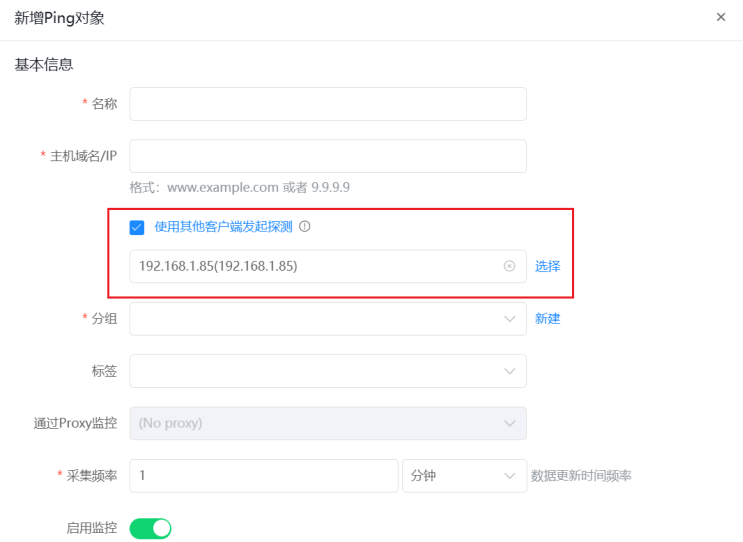Click the 通过Proxy监控 (No proxy) dropdown
The width and height of the screenshot is (743, 542).
328,423
